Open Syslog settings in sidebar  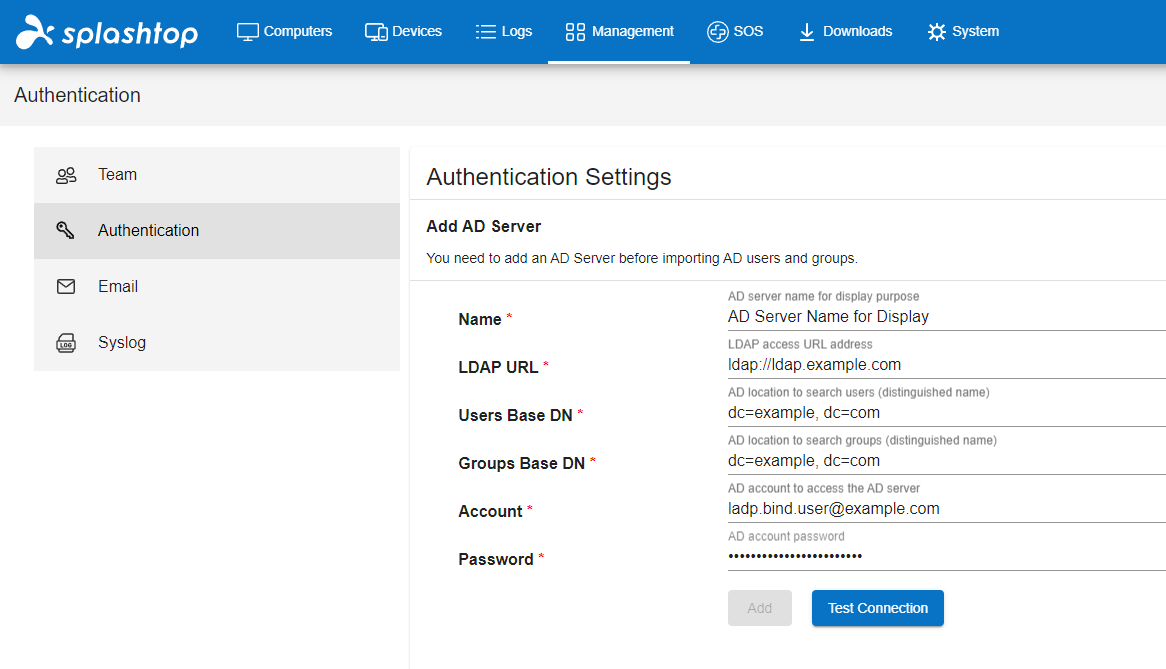[217, 343]
